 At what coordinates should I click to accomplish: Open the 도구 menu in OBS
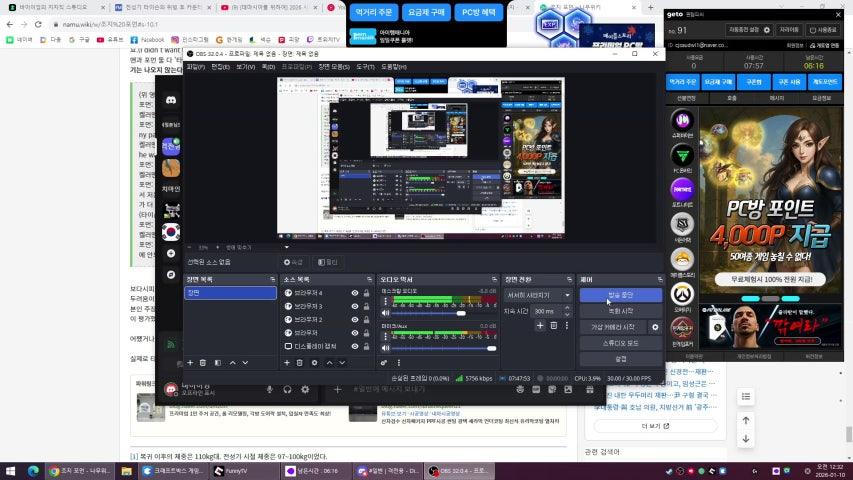(x=365, y=67)
